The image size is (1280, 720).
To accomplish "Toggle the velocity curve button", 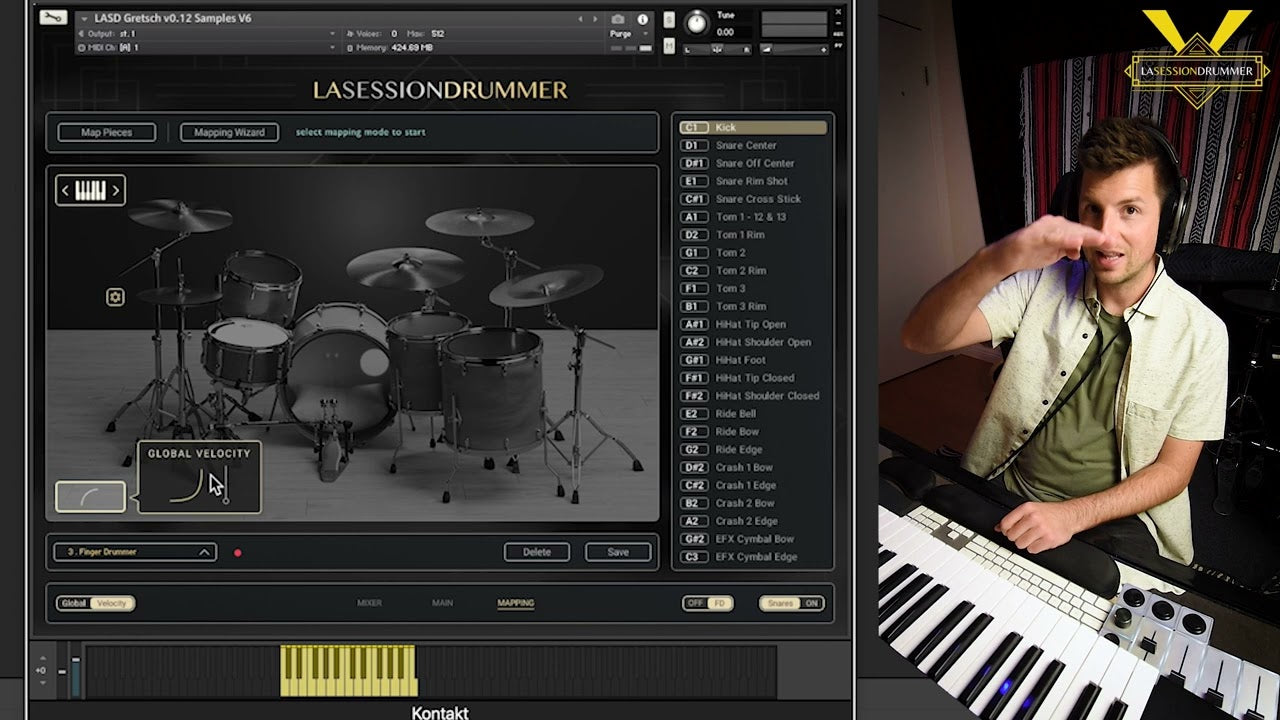I will click(x=90, y=497).
